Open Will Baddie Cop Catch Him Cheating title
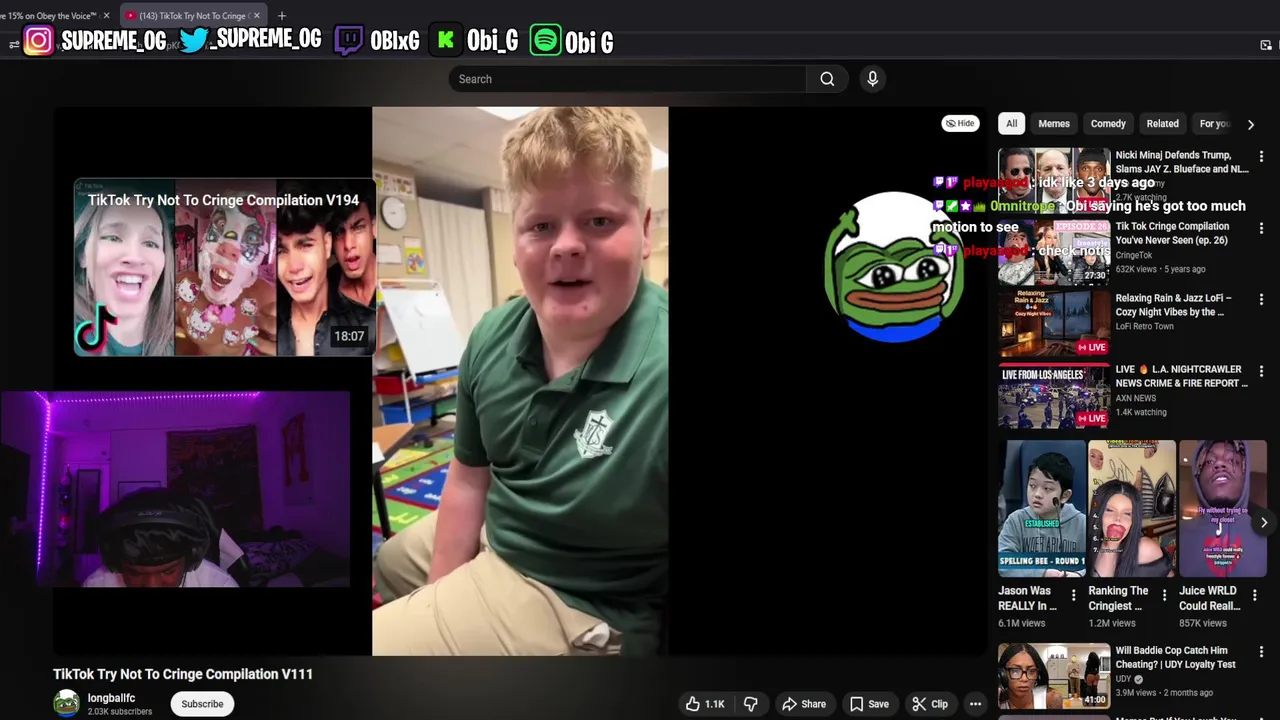The image size is (1280, 720). coord(1175,657)
